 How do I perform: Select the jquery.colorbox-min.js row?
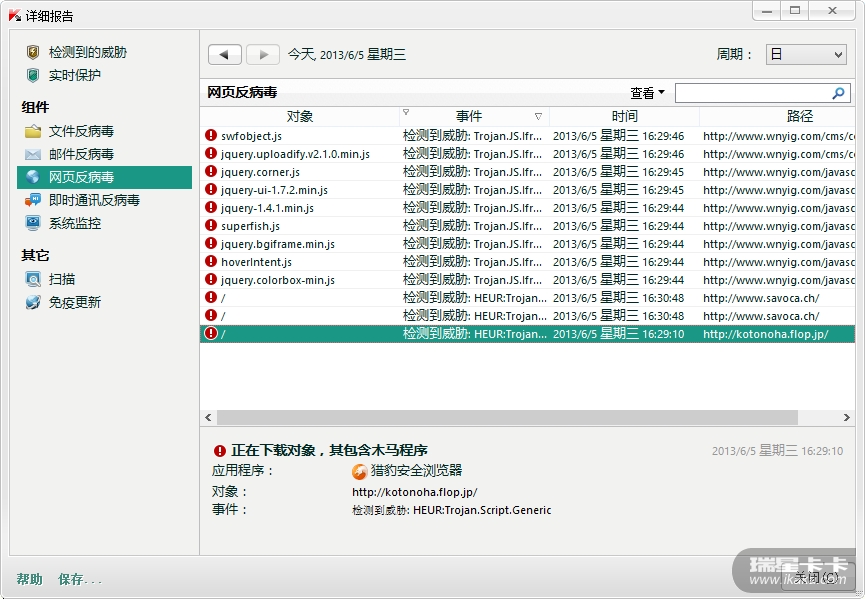pyautogui.click(x=527, y=280)
